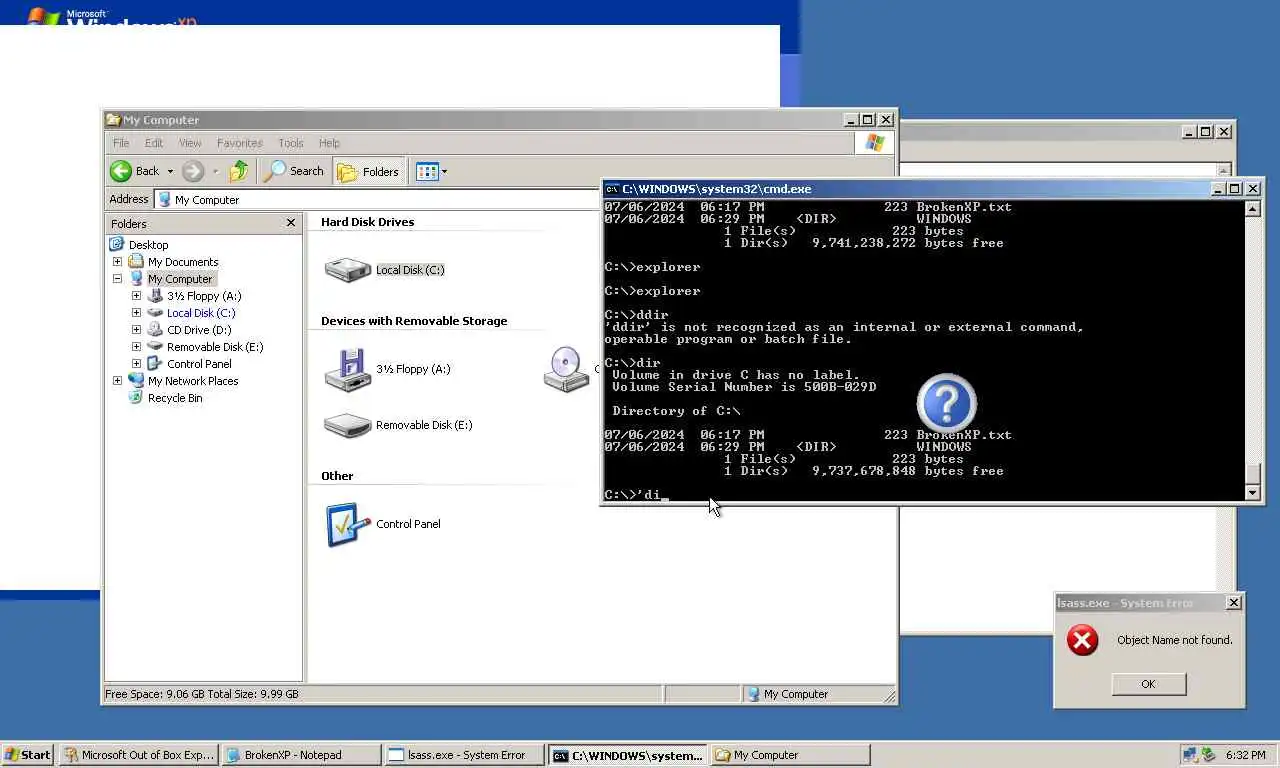Click the cmd.exe taskbar button

pos(628,755)
